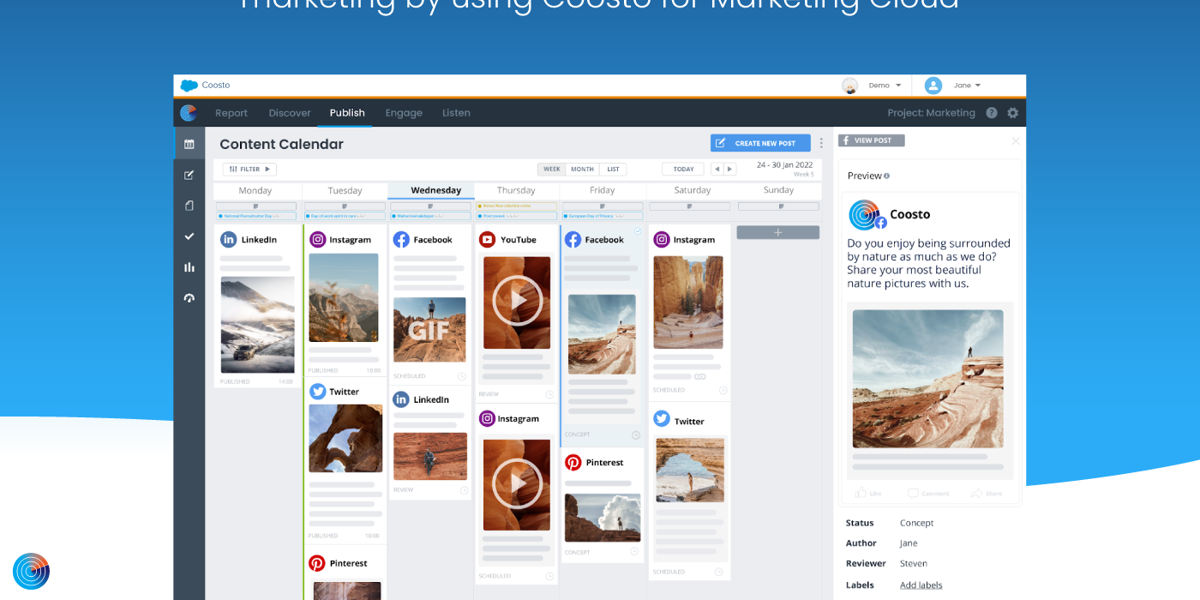Switch calendar to List view

pyautogui.click(x=613, y=169)
